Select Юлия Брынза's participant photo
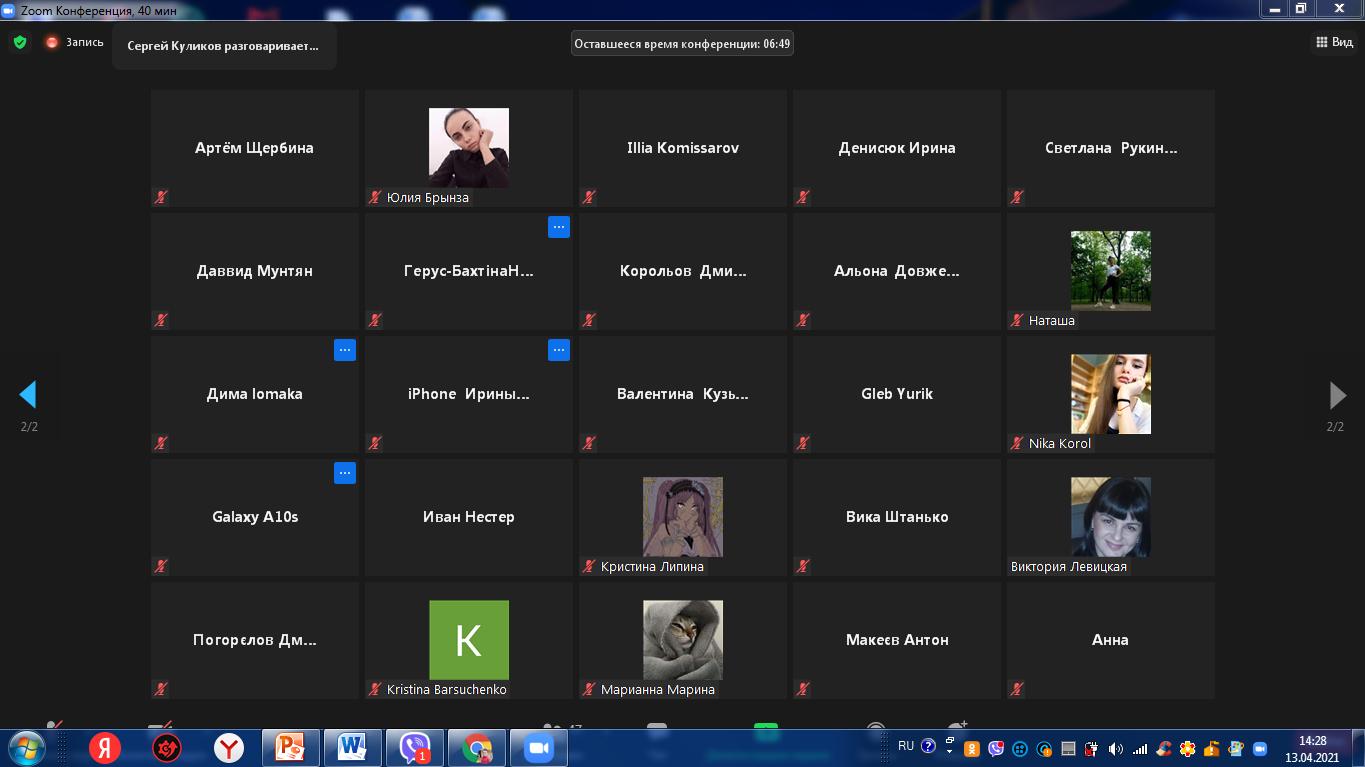This screenshot has height=767, width=1365. (x=468, y=147)
